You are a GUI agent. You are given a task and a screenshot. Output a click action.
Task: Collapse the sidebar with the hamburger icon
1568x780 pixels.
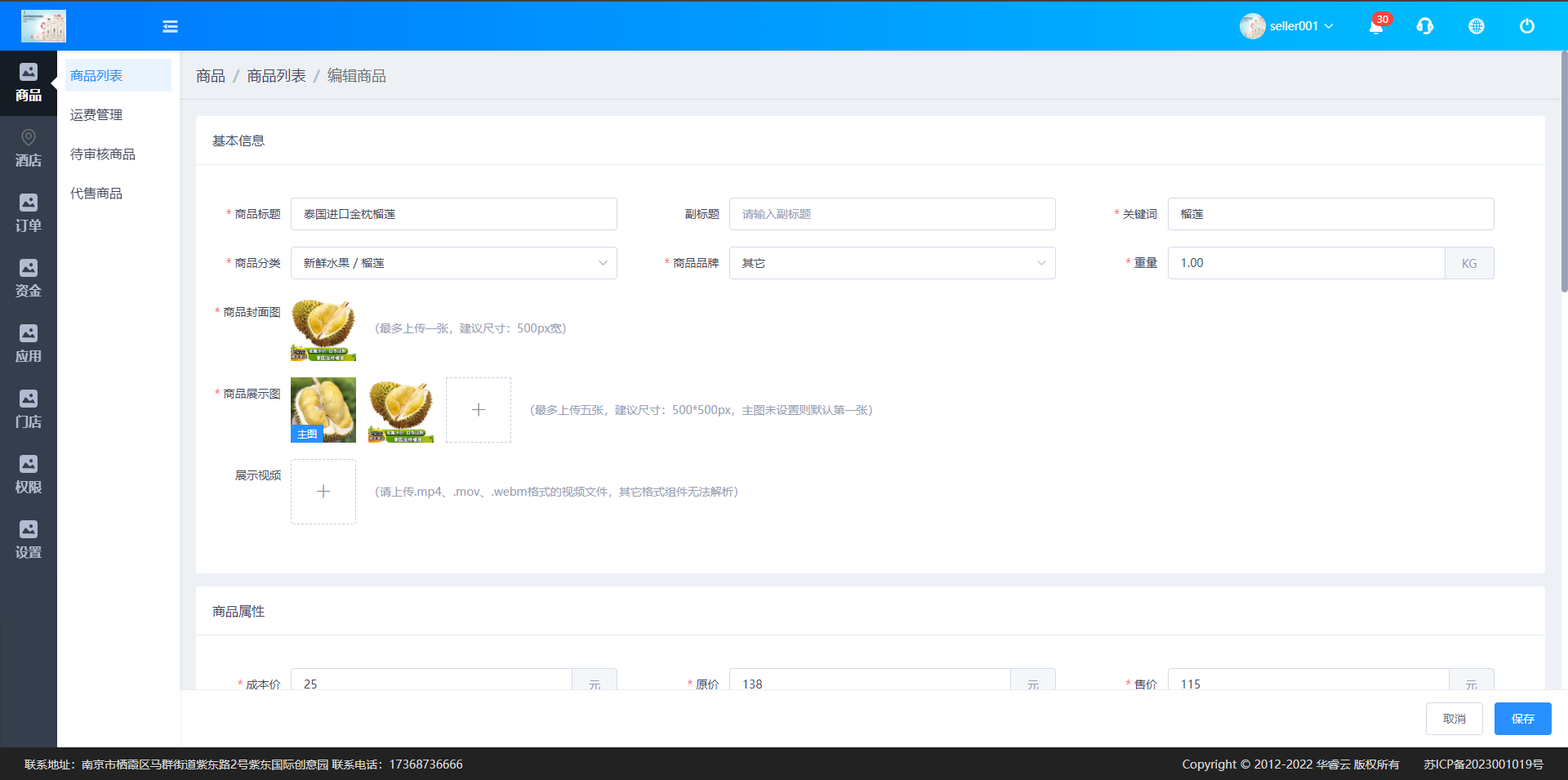pos(170,27)
